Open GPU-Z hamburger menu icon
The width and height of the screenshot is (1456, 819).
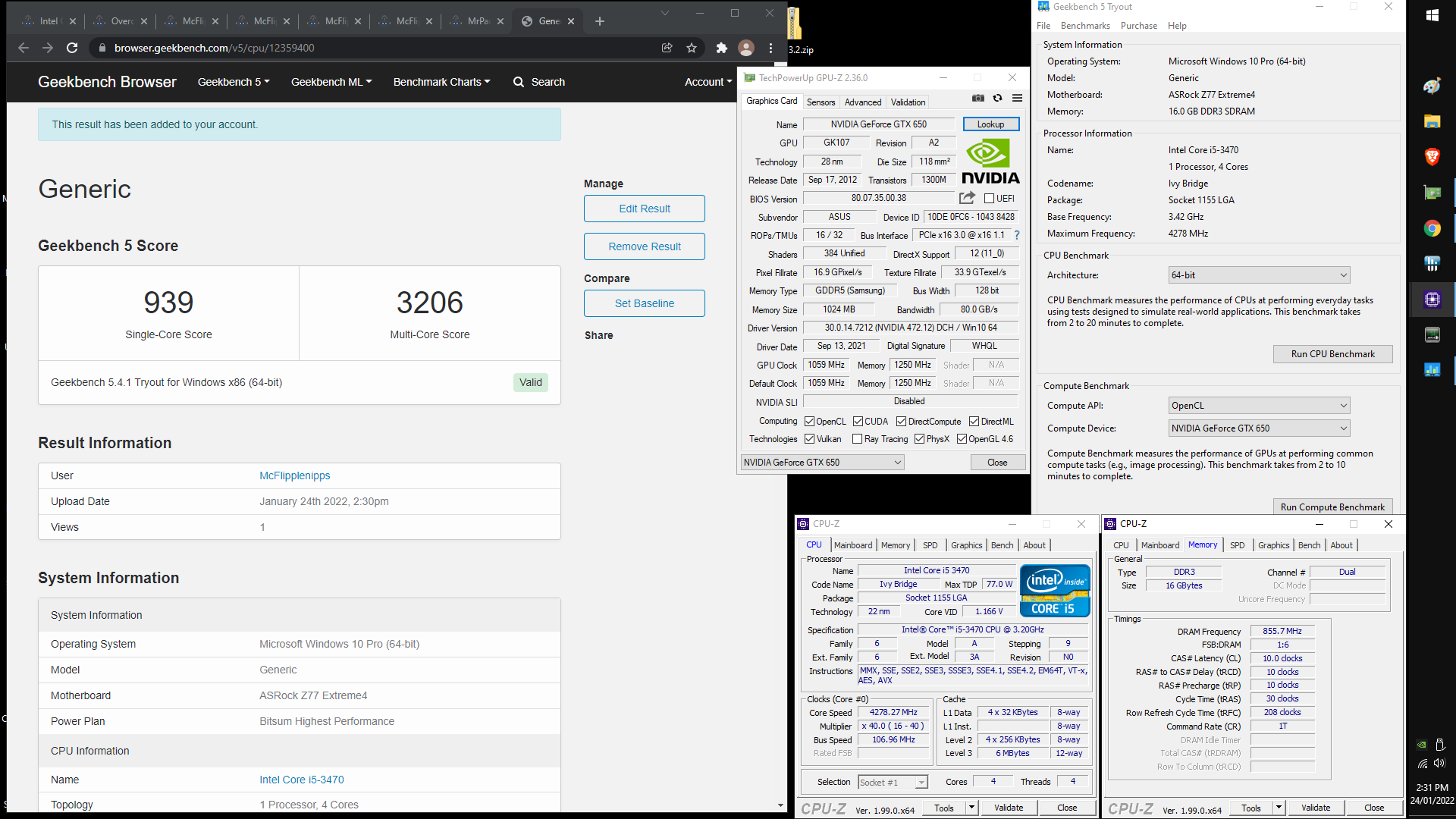(1018, 99)
